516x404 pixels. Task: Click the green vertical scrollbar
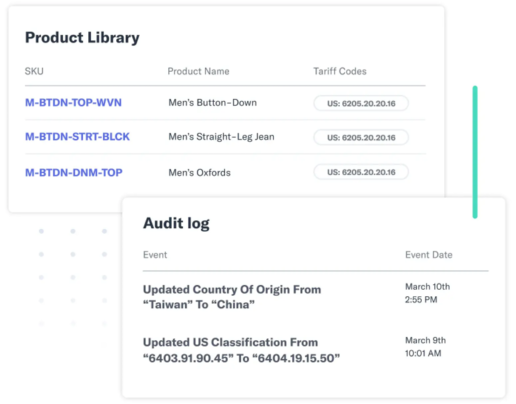click(475, 152)
